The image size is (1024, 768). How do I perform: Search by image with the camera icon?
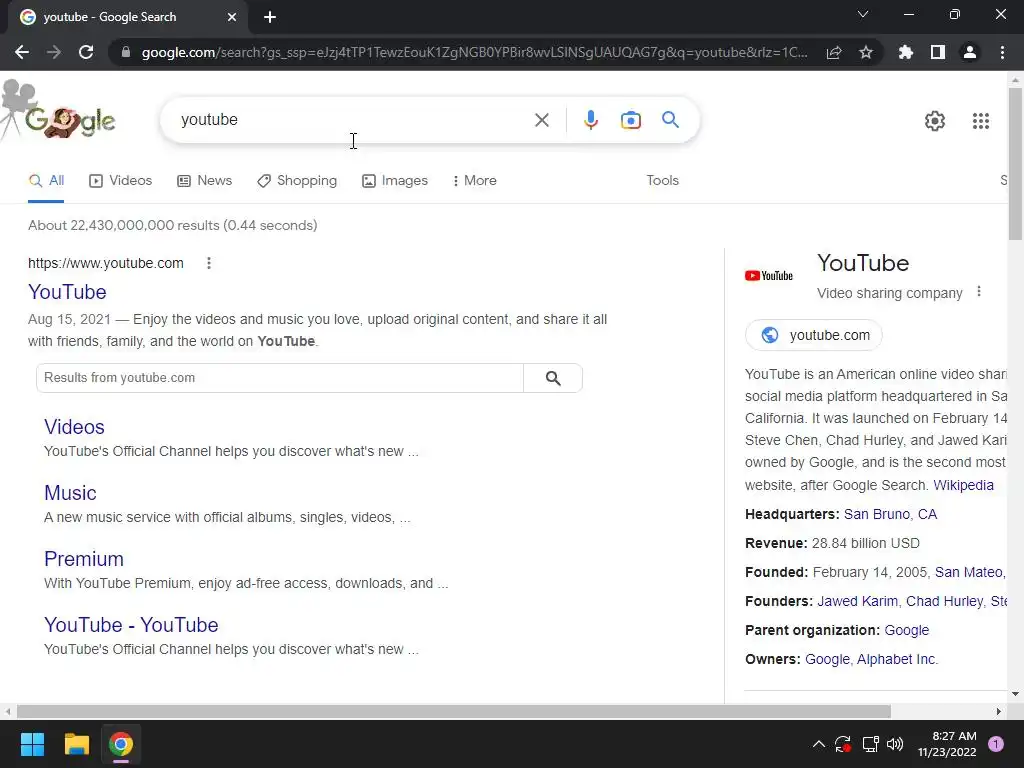point(631,120)
